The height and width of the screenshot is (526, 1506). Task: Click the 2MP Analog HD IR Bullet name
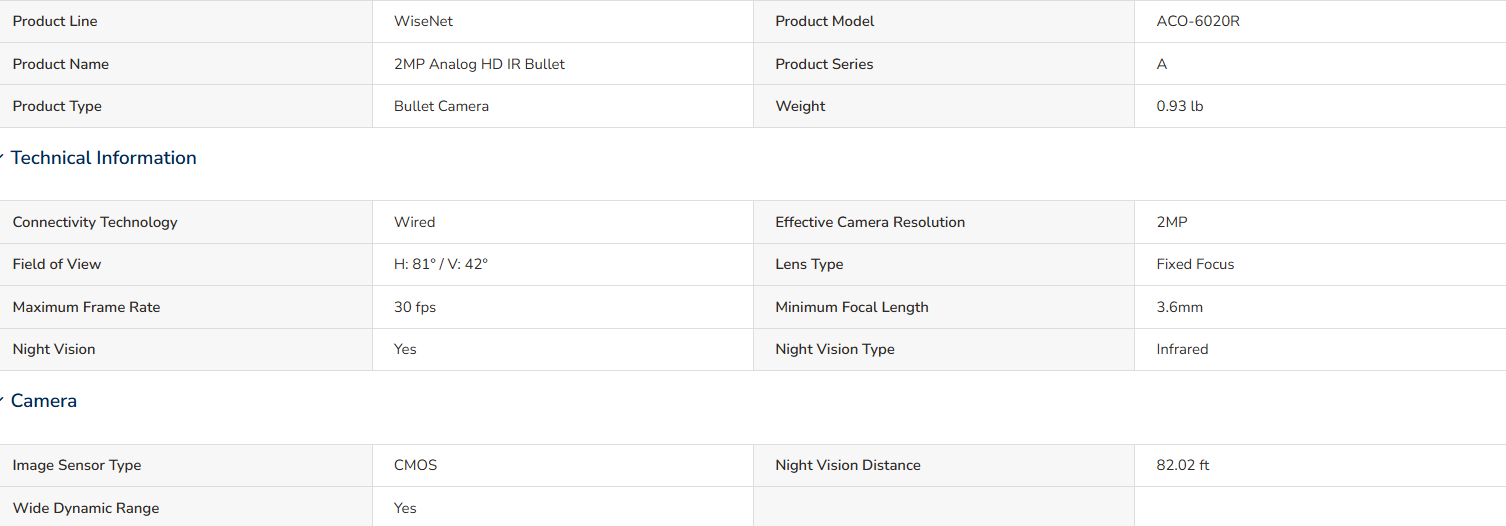pos(479,64)
